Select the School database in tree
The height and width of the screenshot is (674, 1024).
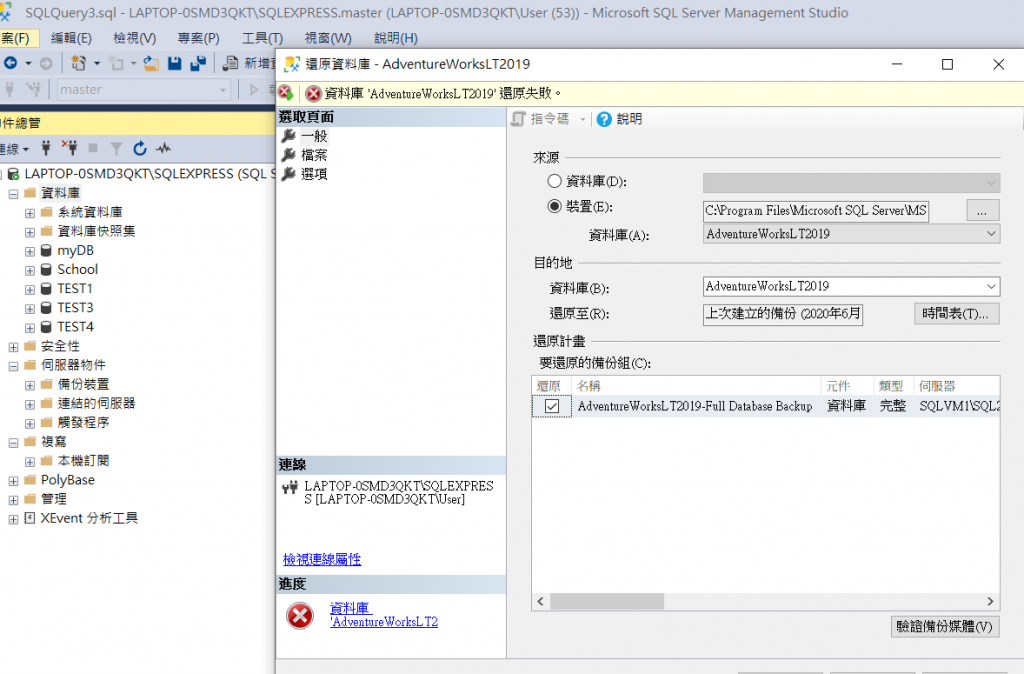pos(77,269)
